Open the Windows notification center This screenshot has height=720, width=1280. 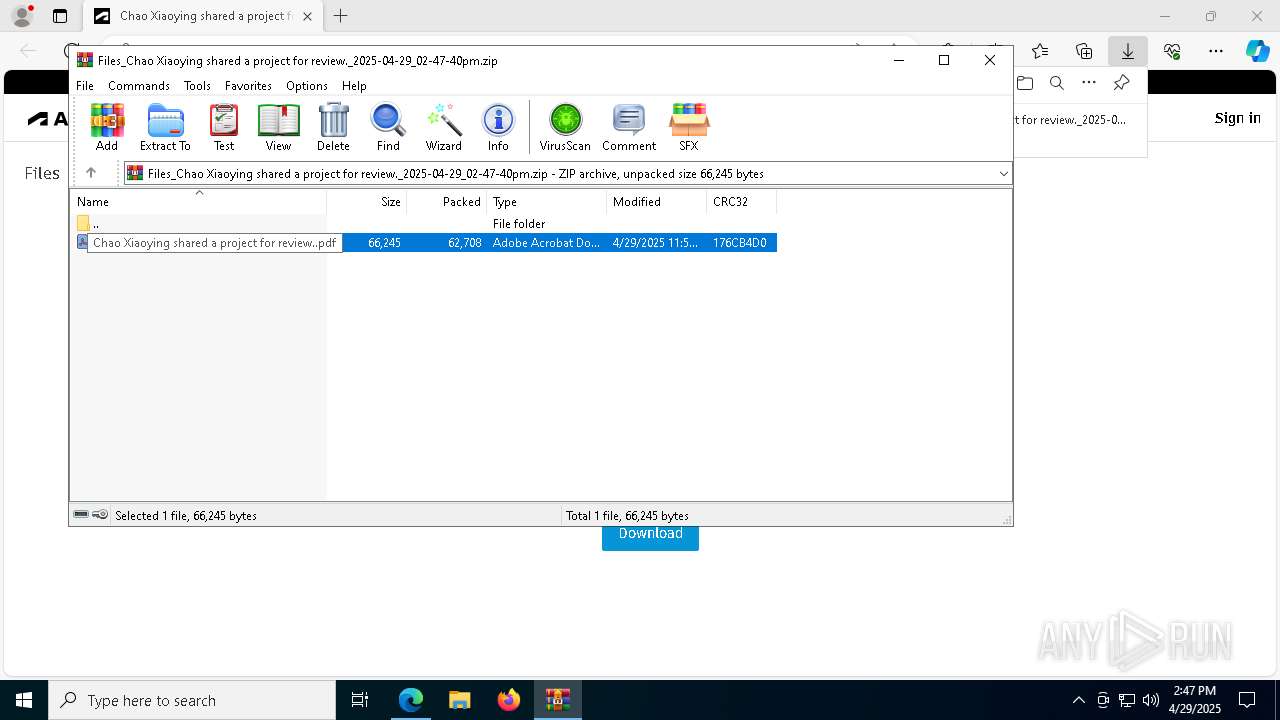click(x=1248, y=700)
